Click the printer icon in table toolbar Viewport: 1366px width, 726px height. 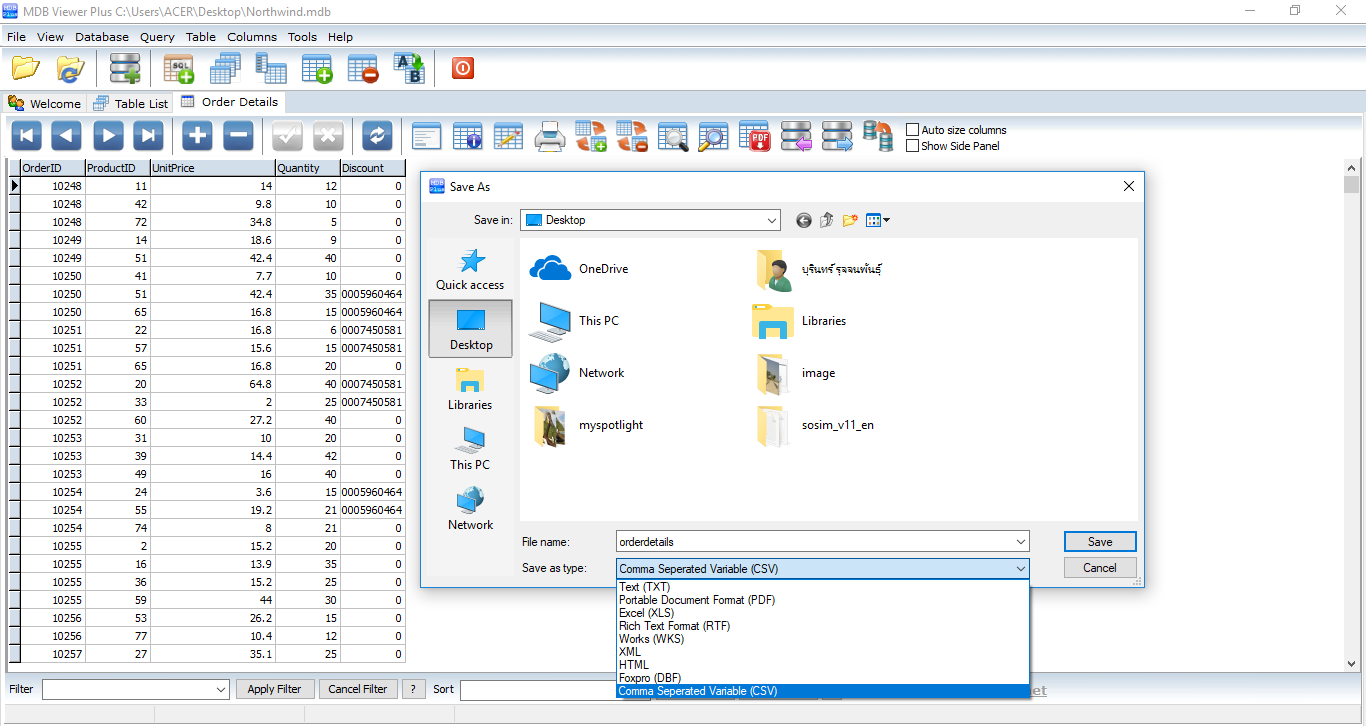tap(550, 136)
